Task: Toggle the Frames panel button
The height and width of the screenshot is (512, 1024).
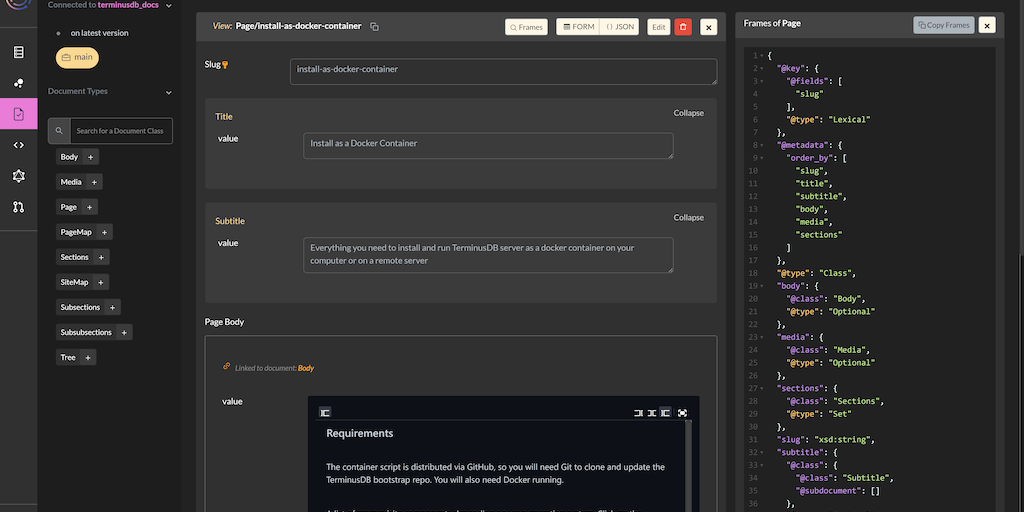Action: [526, 27]
